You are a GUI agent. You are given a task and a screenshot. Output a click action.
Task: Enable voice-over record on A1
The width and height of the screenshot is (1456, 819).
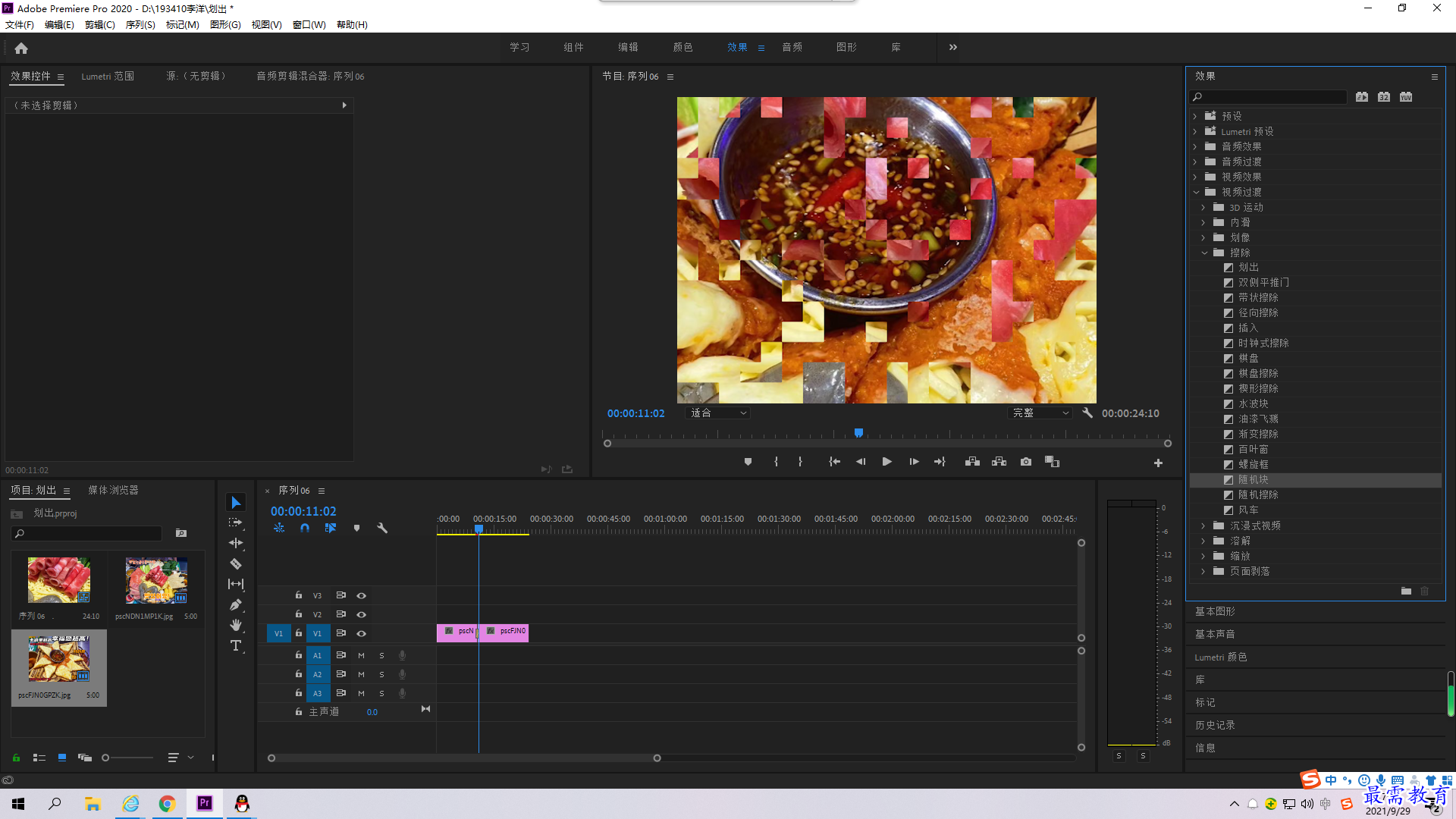click(403, 655)
